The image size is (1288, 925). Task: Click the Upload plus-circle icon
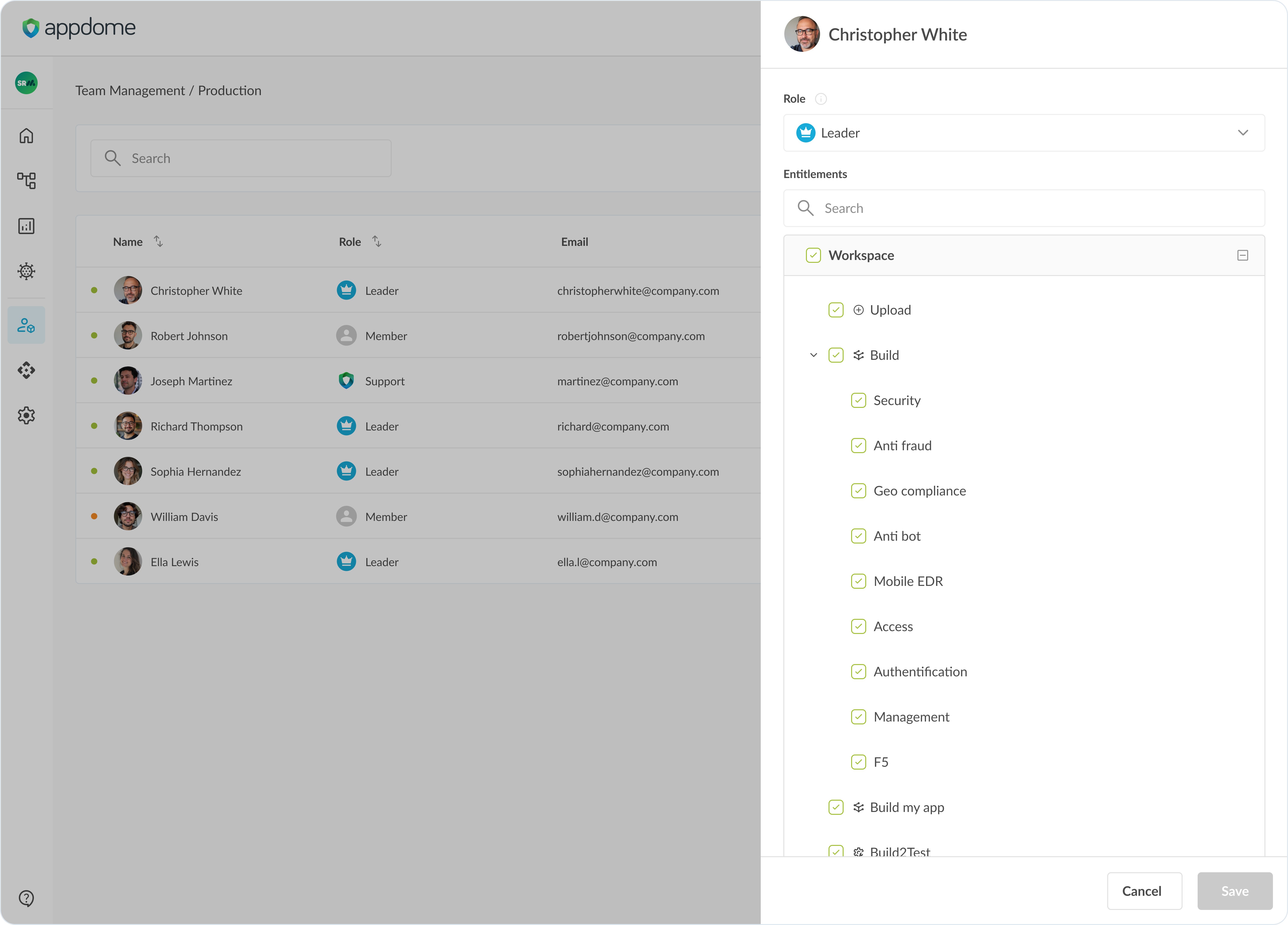(x=859, y=310)
